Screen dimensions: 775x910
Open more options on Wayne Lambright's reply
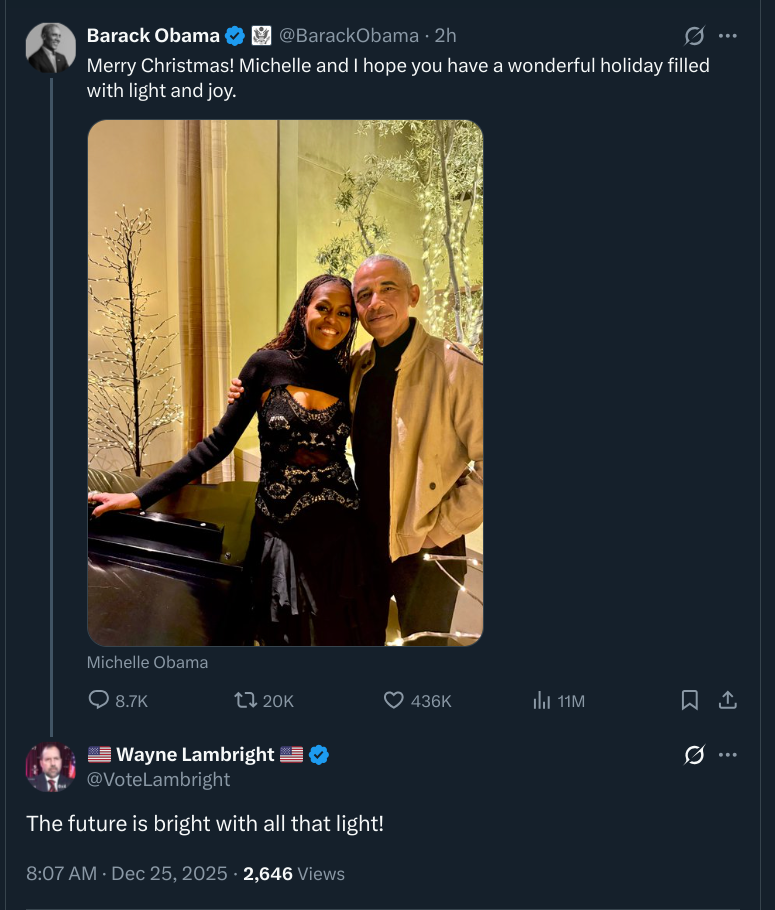tap(727, 754)
